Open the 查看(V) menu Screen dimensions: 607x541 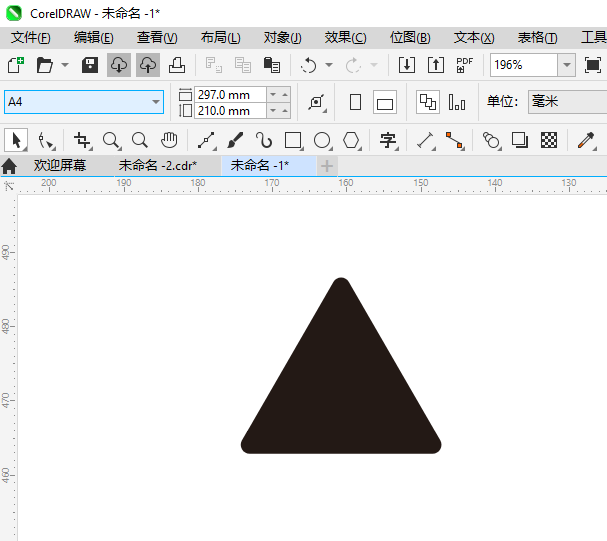click(x=157, y=38)
